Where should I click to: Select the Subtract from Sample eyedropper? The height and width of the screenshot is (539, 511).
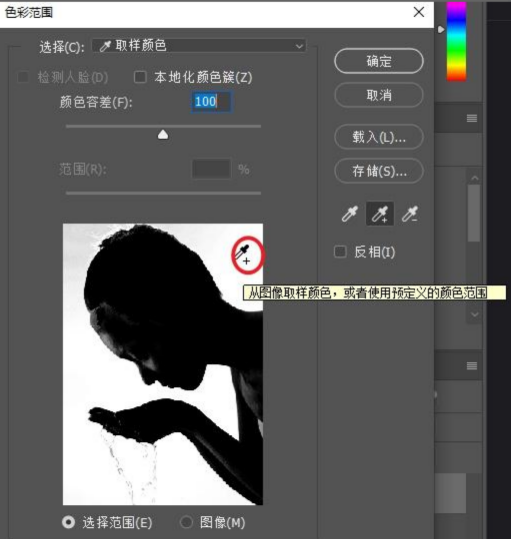click(410, 214)
